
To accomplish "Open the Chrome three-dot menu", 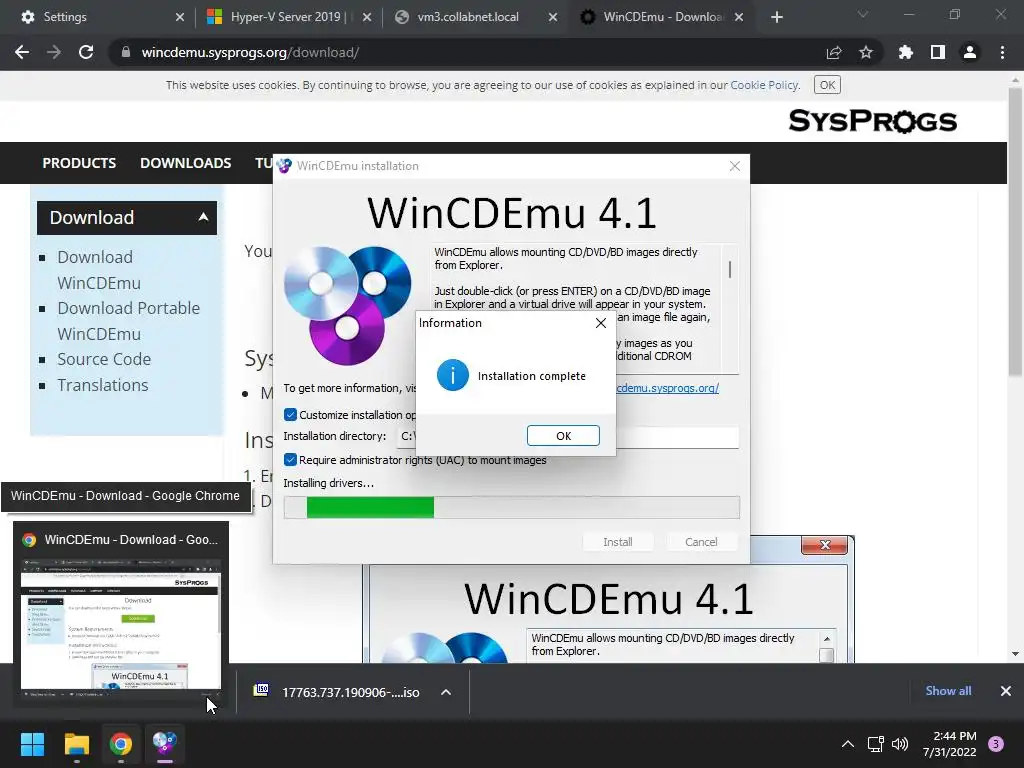I will [x=1002, y=52].
